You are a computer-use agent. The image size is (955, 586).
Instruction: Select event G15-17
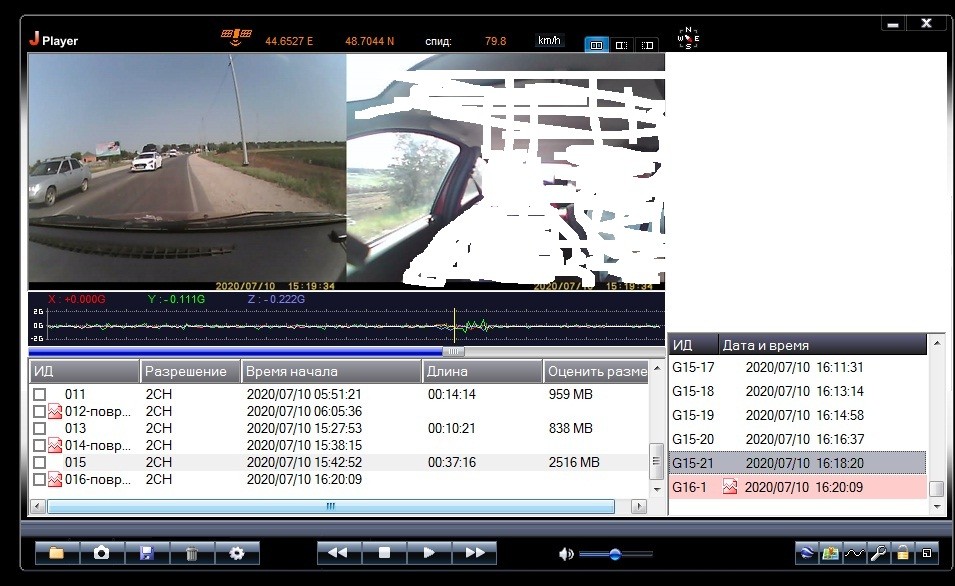[x=797, y=367]
